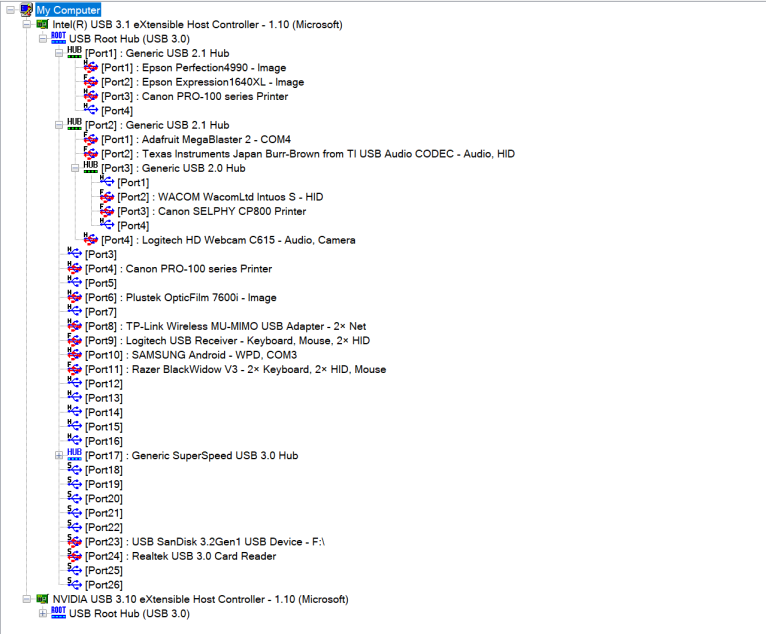Click the Canon SELPHY CP800 Printer icon

click(106, 211)
